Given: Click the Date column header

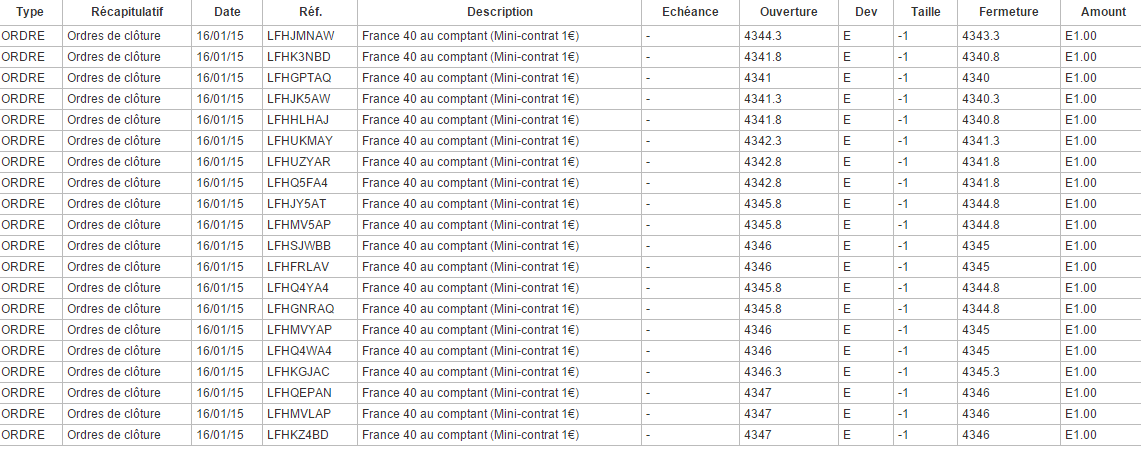Looking at the screenshot, I should 227,12.
